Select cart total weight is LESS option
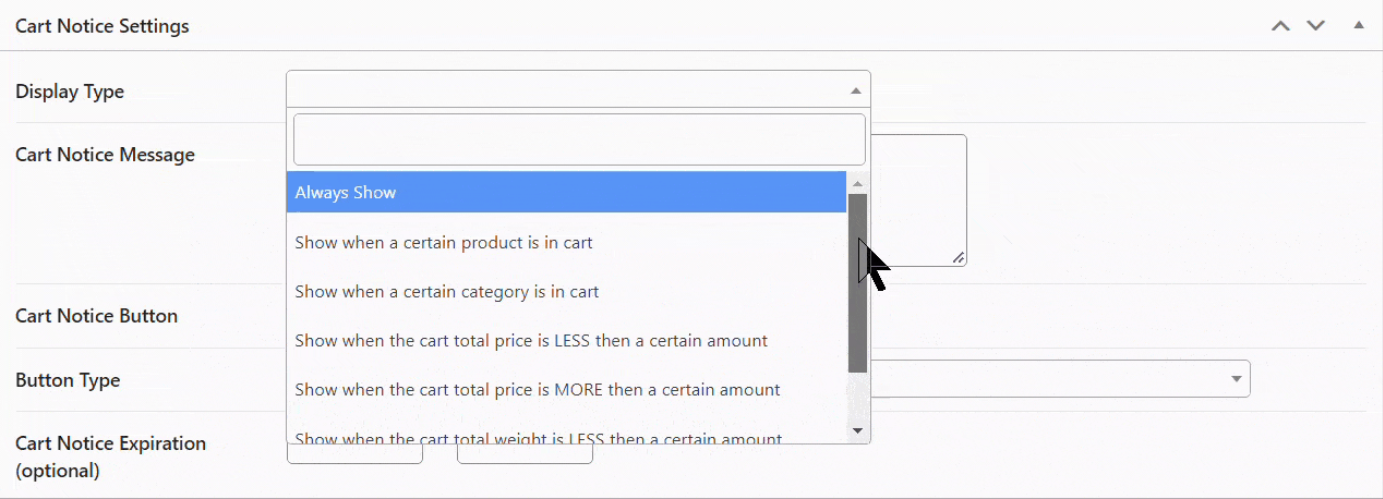The width and height of the screenshot is (1383, 499). coord(566,435)
